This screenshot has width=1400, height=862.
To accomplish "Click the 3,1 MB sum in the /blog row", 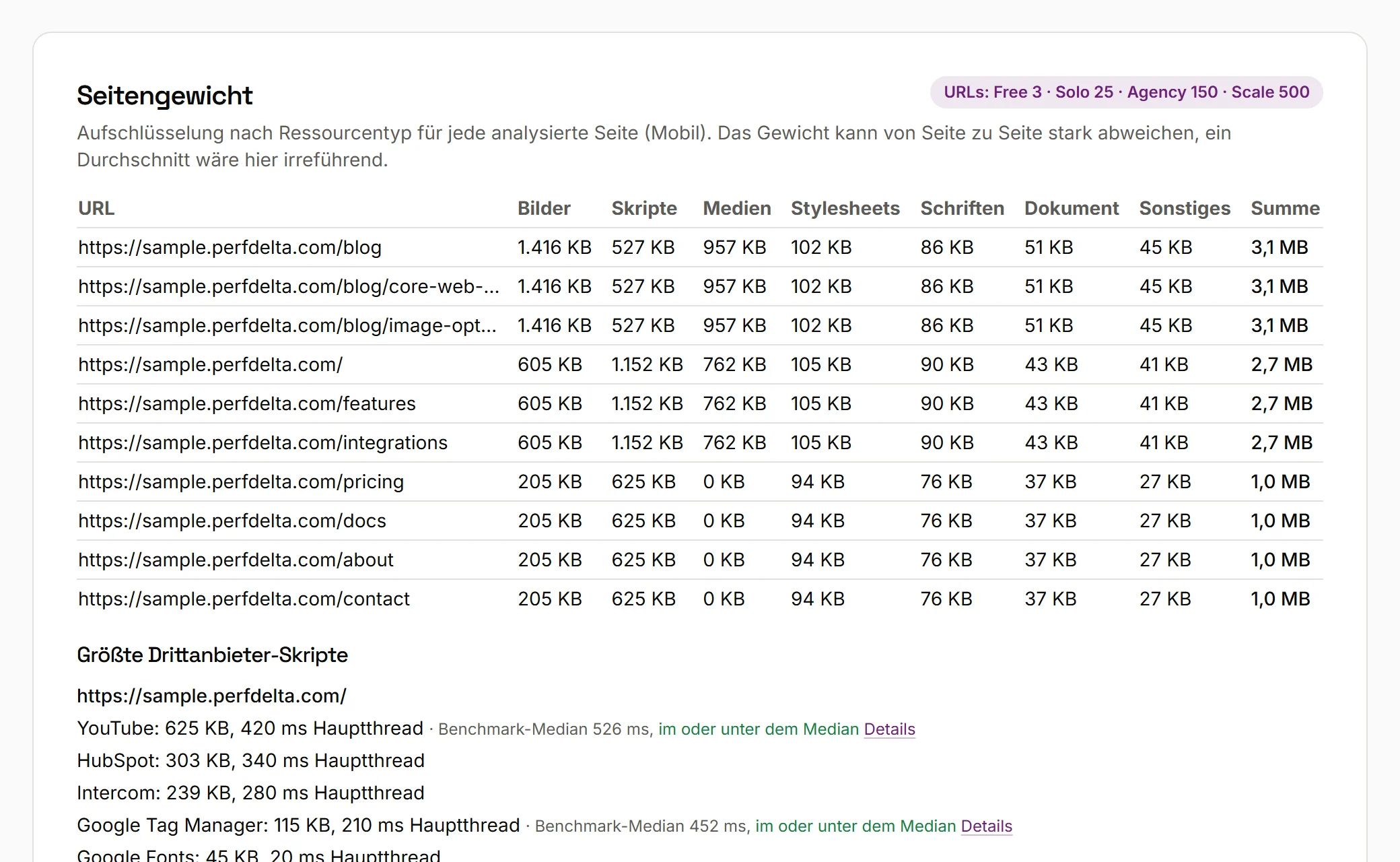I will pos(1280,247).
